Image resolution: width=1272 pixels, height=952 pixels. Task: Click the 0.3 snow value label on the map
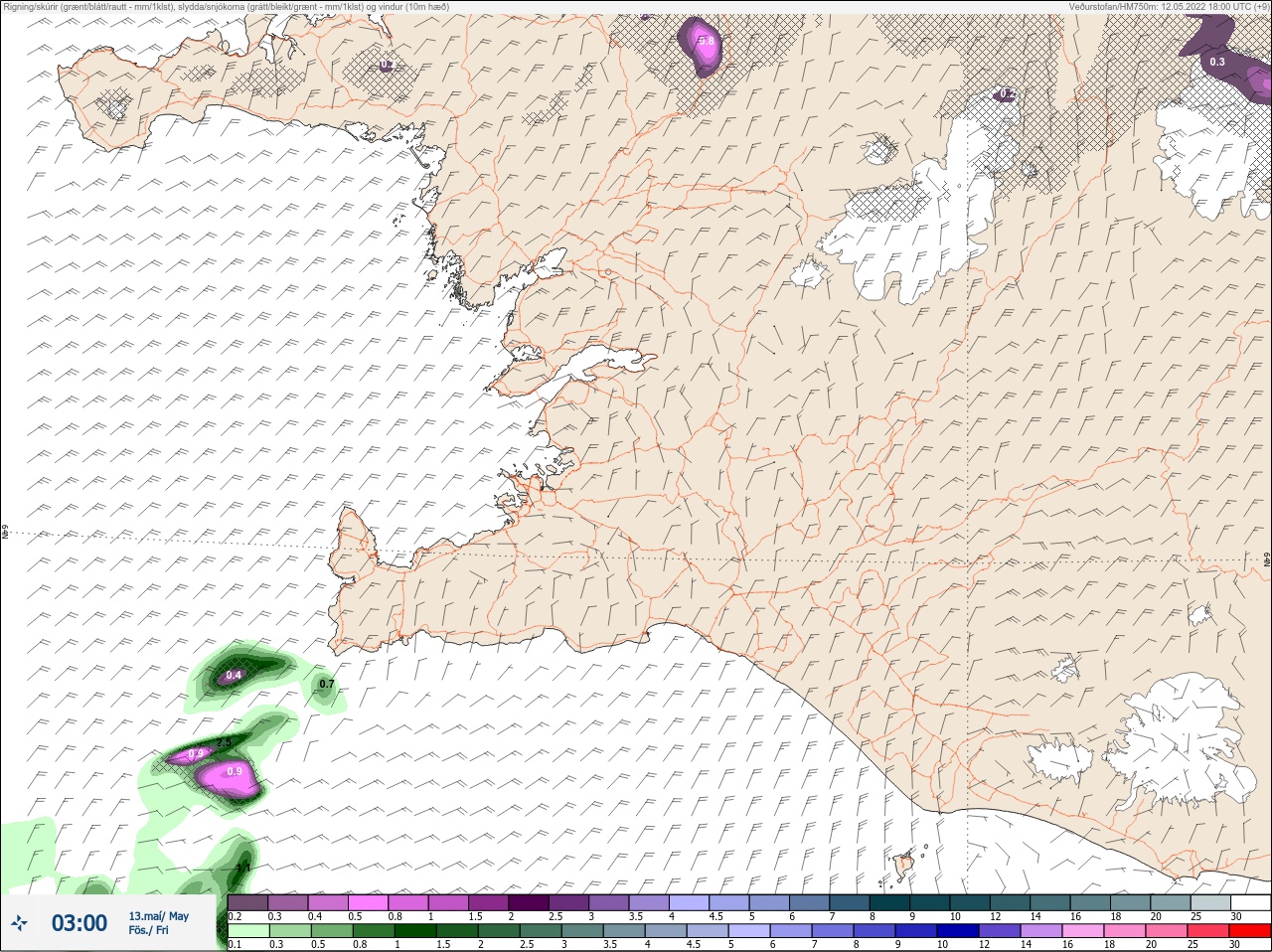(x=1217, y=62)
